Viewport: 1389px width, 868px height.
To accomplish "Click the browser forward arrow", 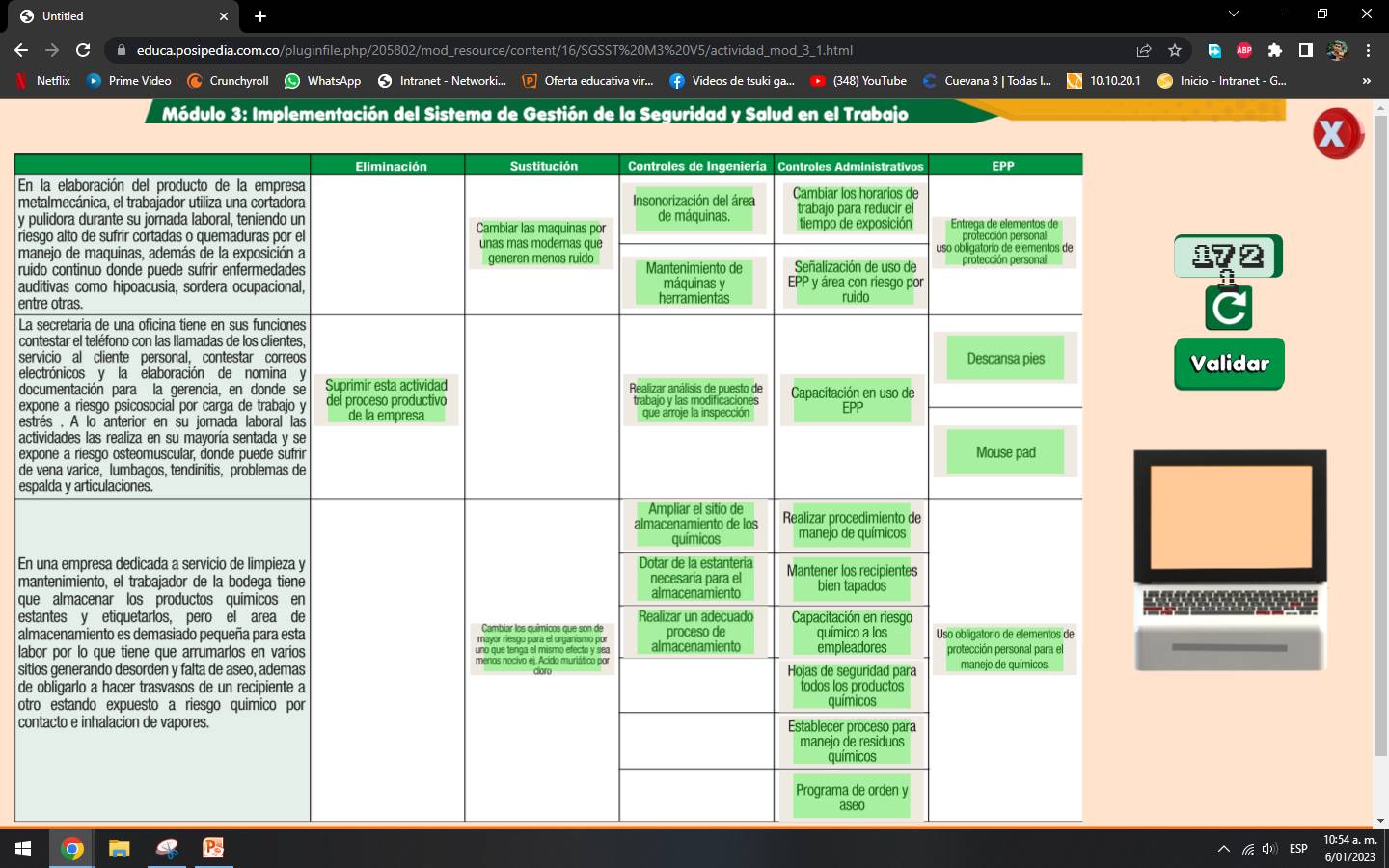I will click(52, 50).
